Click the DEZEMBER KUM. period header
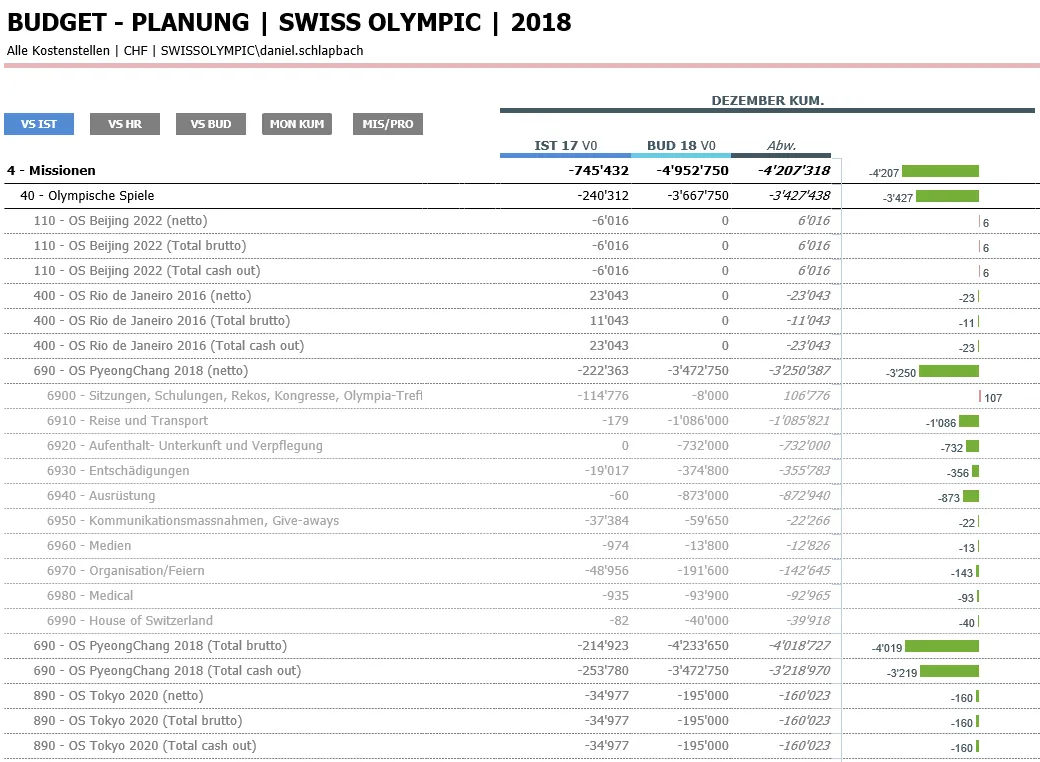The width and height of the screenshot is (1040, 762). click(x=767, y=101)
